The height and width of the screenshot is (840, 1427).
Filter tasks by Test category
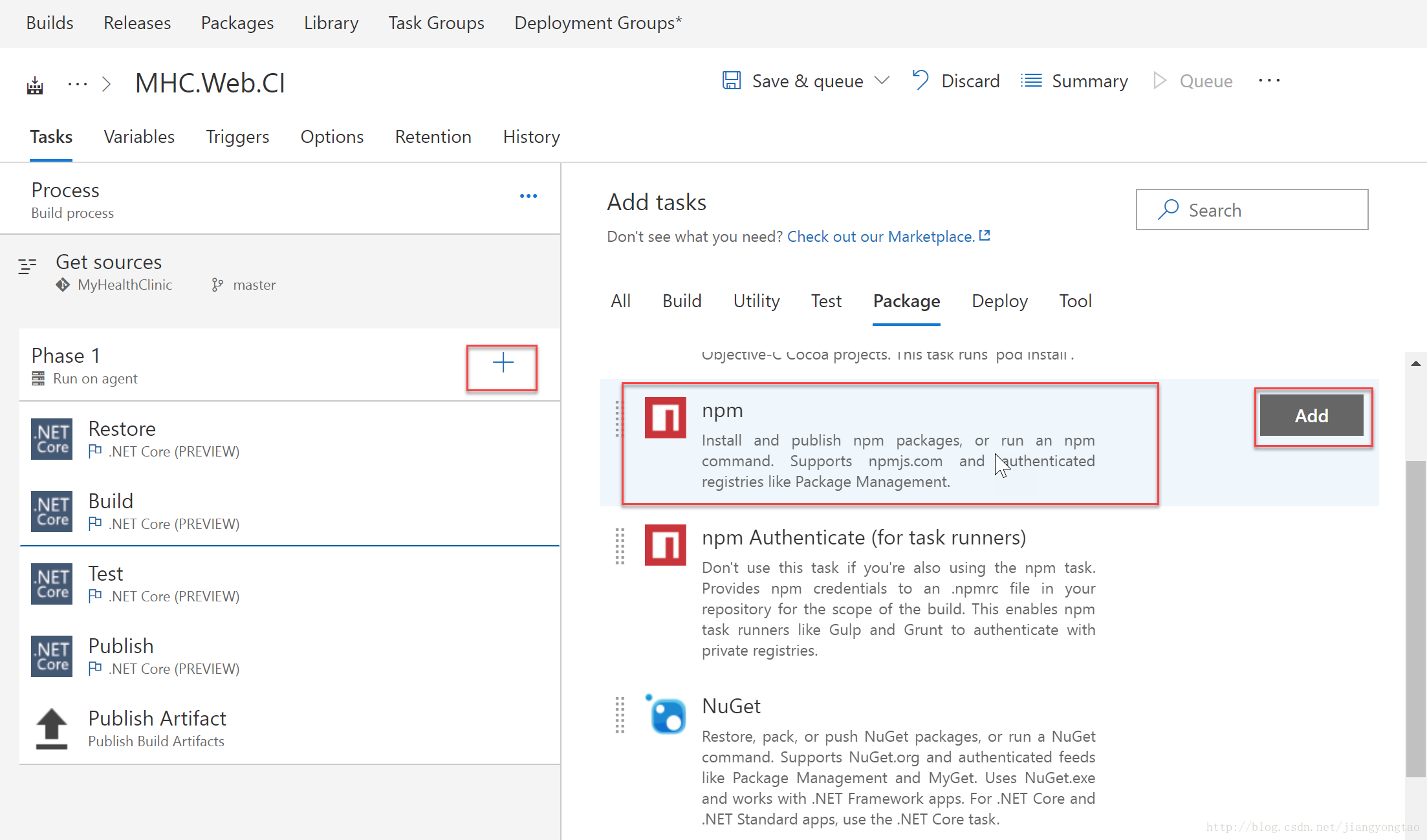(826, 301)
